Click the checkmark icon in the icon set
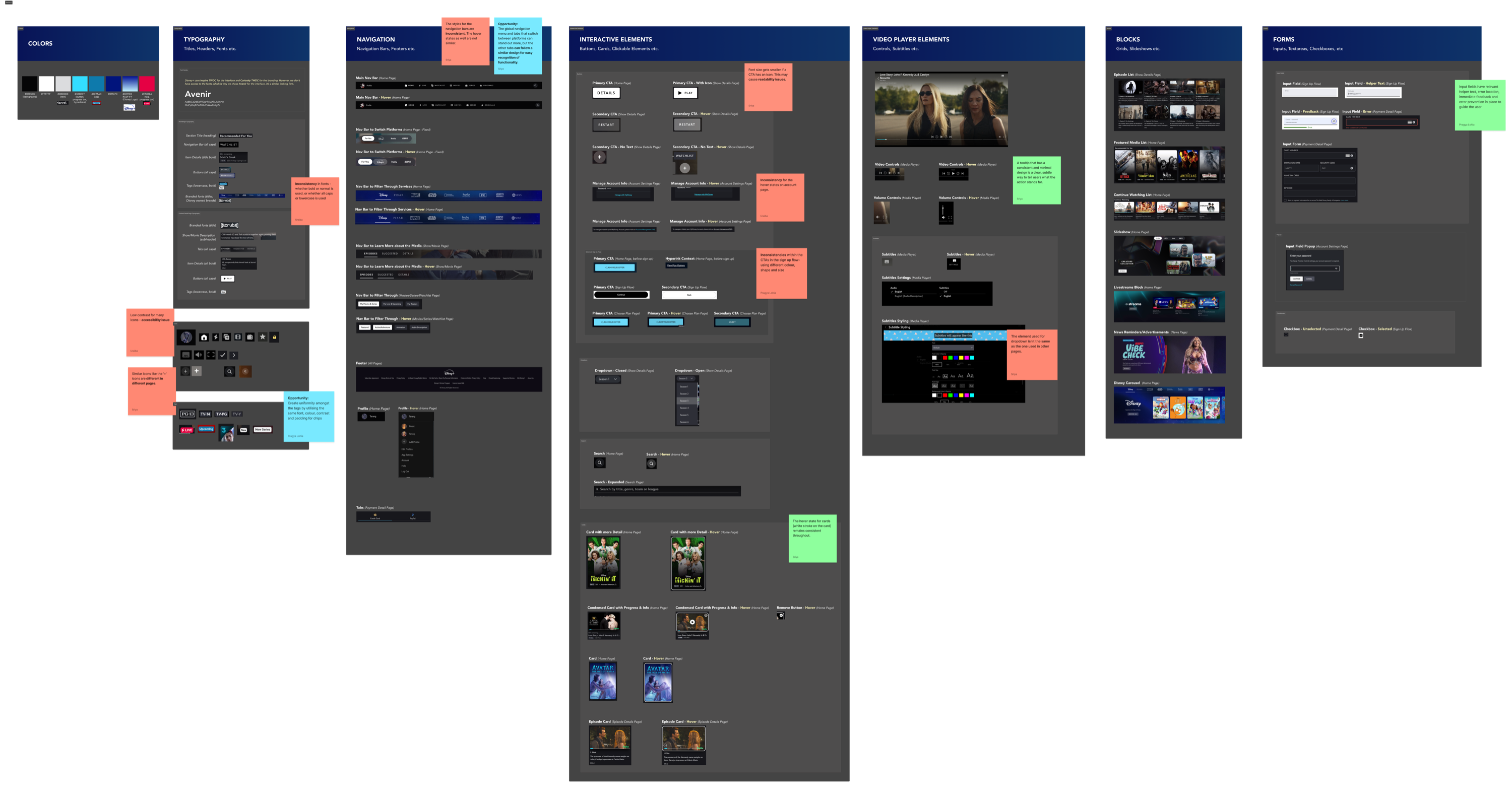This screenshot has width=1512, height=799. [x=222, y=355]
